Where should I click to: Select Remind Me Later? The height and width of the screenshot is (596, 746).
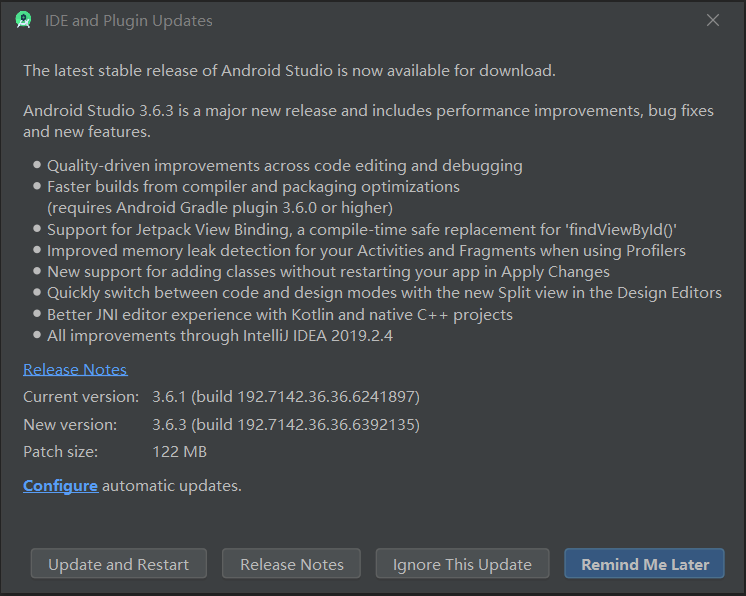pyautogui.click(x=644, y=564)
